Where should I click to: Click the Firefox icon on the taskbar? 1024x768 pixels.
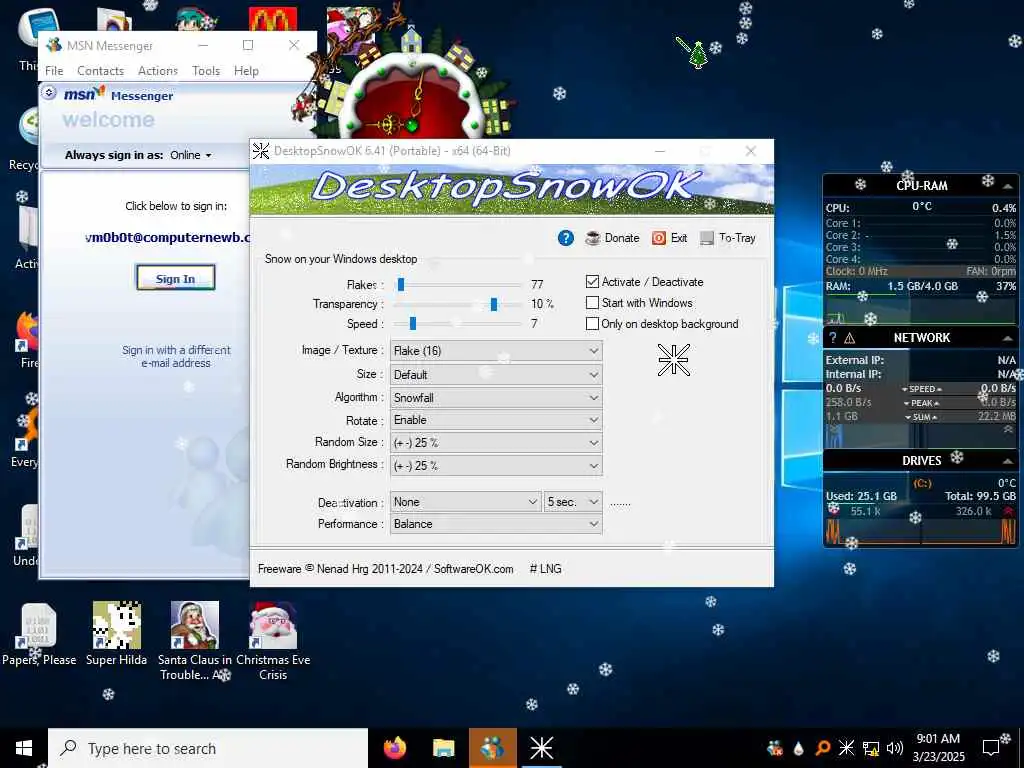tap(394, 748)
